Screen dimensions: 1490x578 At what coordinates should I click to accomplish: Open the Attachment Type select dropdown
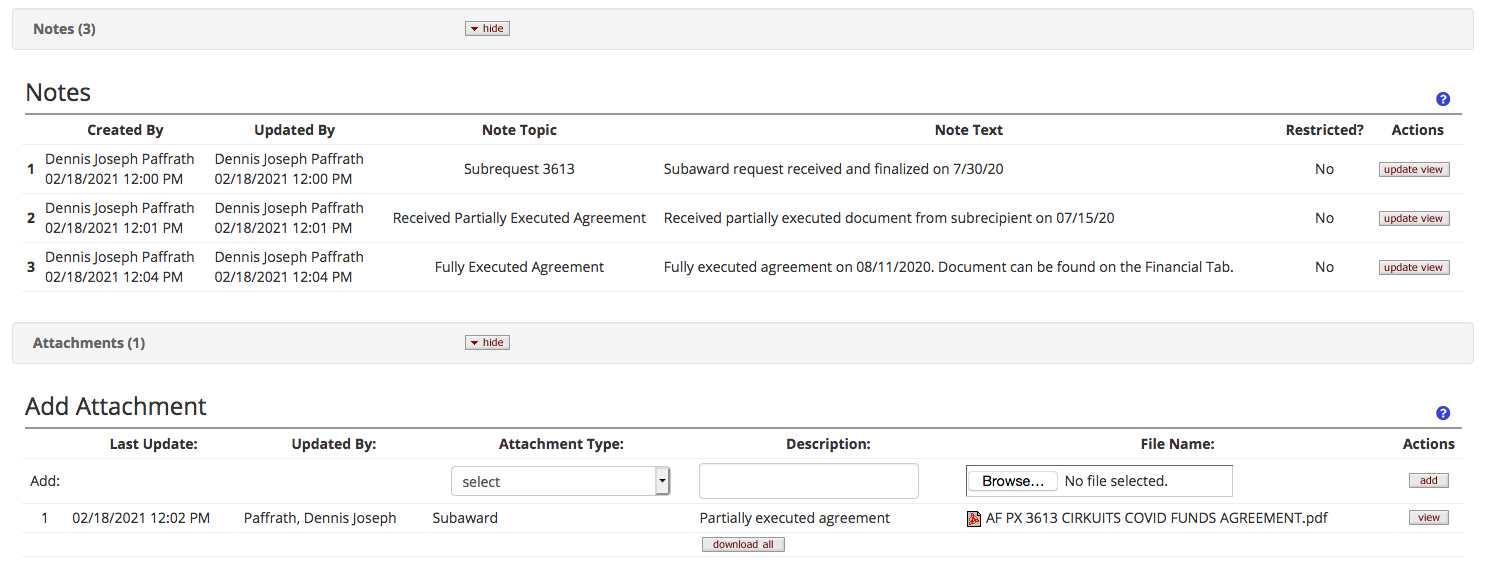[x=560, y=481]
